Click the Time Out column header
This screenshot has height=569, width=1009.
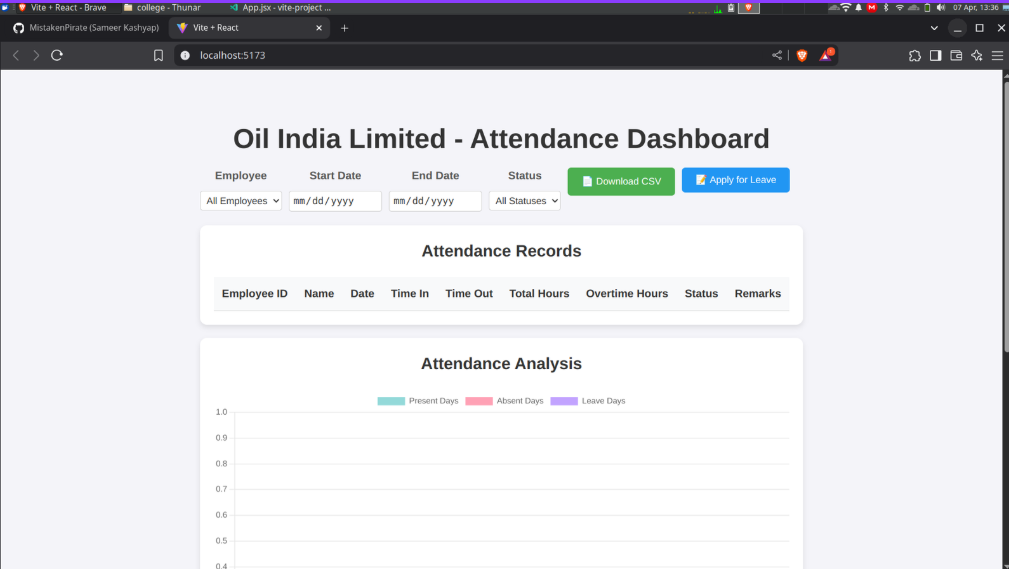pyautogui.click(x=469, y=294)
